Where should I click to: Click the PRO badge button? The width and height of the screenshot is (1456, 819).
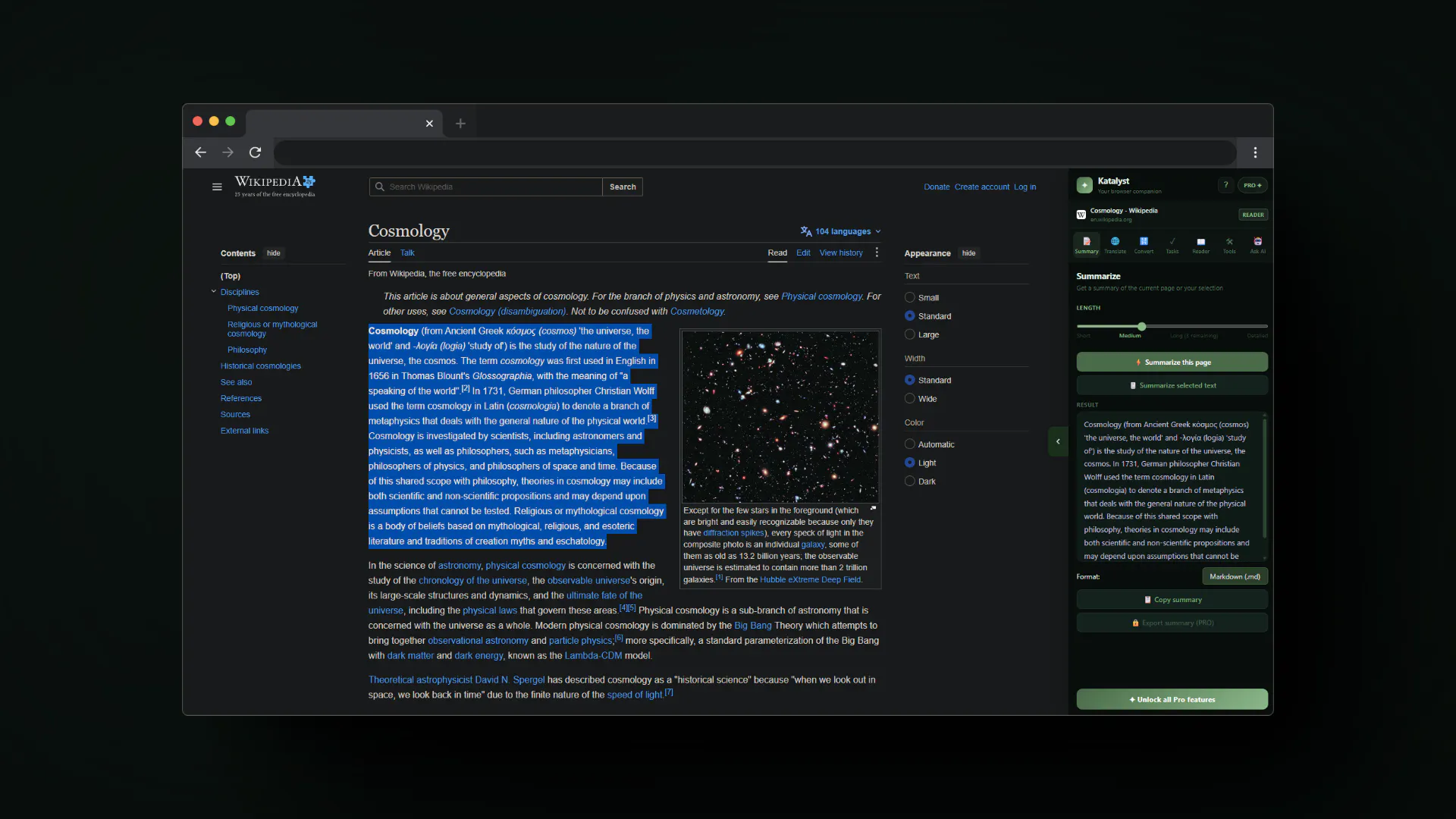[x=1253, y=185]
